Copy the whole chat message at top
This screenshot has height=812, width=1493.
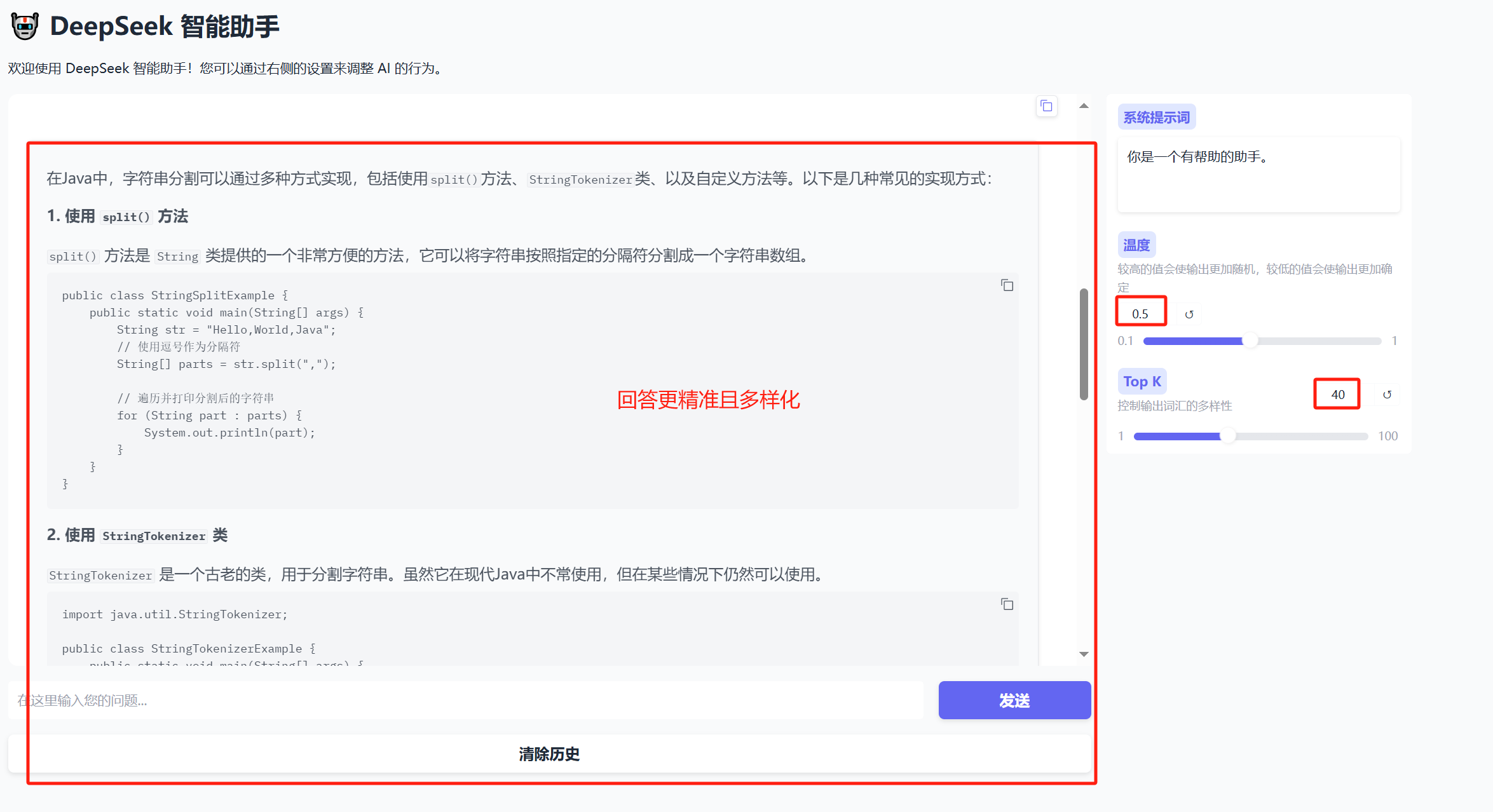(x=1046, y=106)
